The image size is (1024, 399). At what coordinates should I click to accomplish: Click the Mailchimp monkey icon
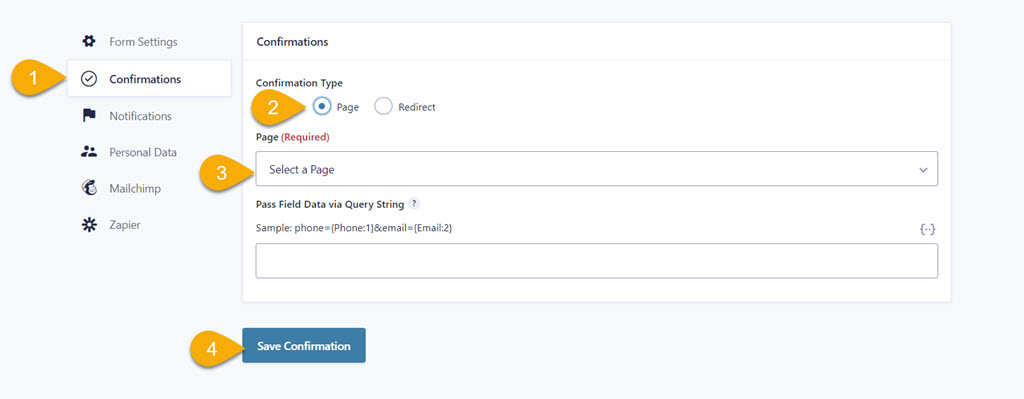point(89,188)
